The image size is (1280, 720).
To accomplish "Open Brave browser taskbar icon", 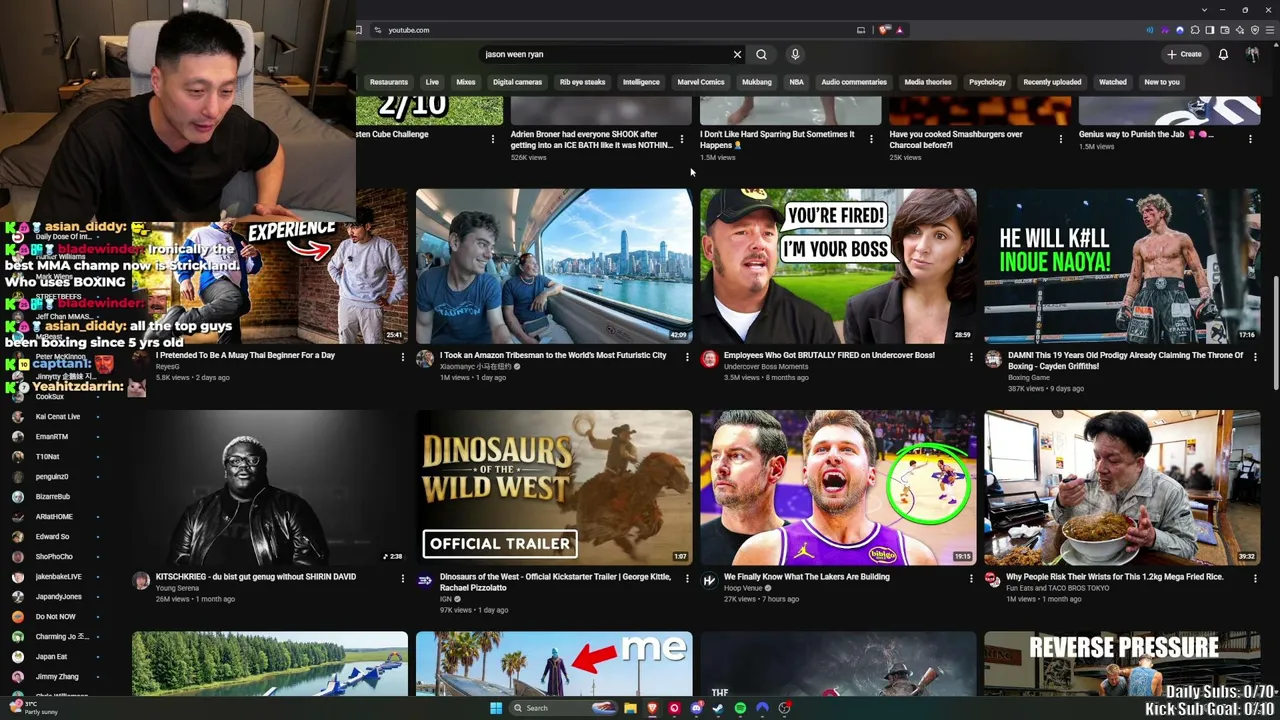I will pyautogui.click(x=652, y=708).
